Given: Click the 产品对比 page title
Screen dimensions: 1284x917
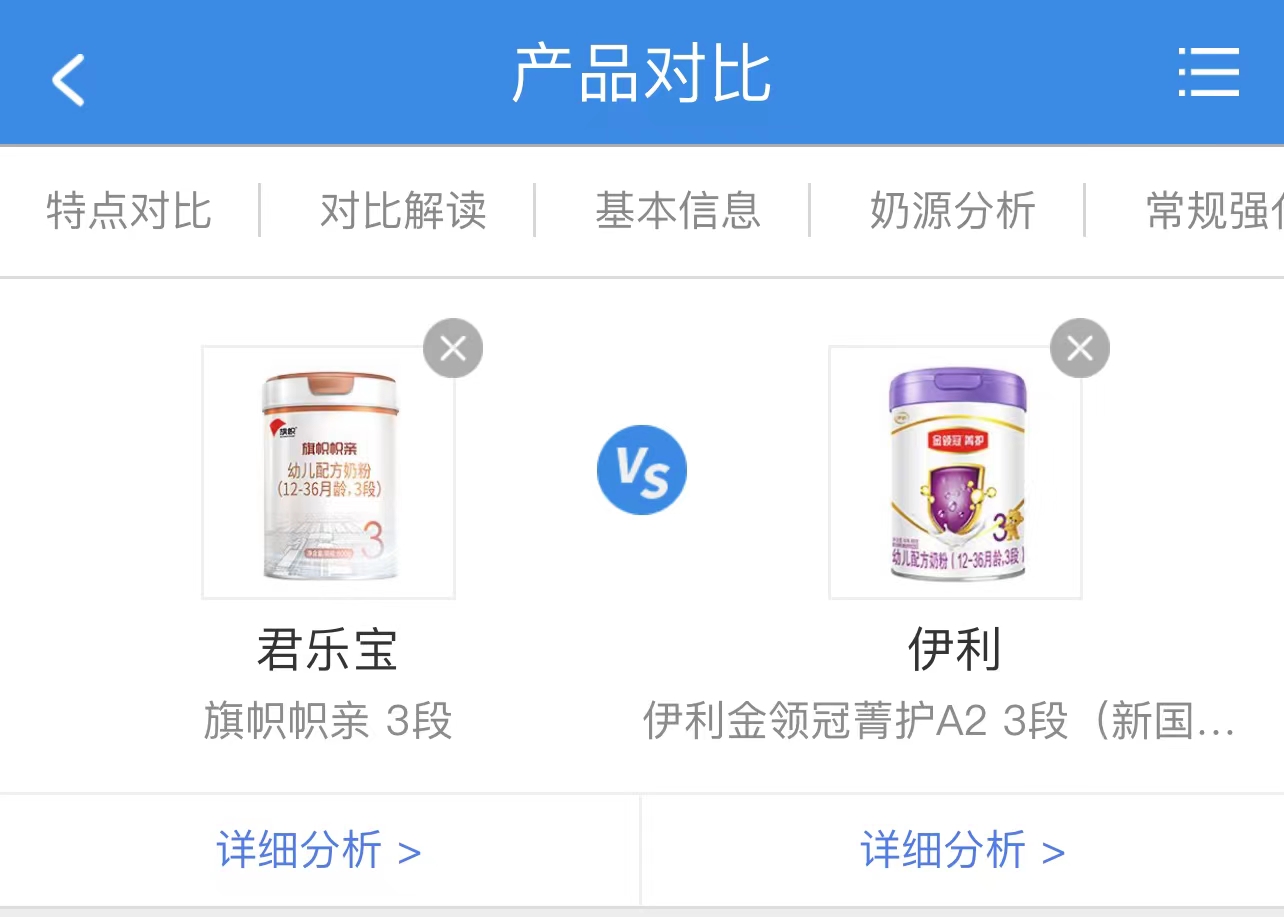Looking at the screenshot, I should (642, 74).
